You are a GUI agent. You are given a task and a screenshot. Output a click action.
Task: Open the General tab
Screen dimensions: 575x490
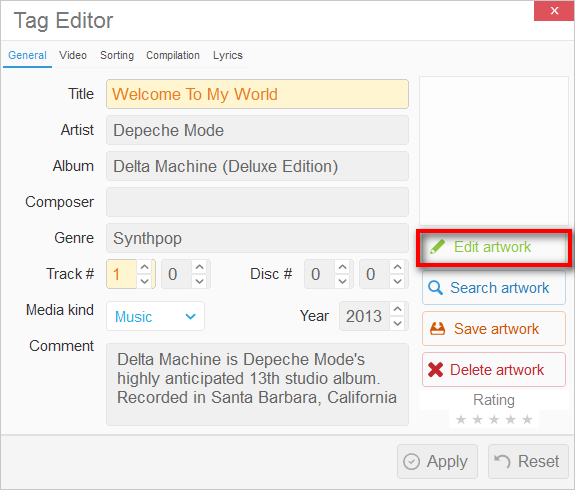click(28, 55)
